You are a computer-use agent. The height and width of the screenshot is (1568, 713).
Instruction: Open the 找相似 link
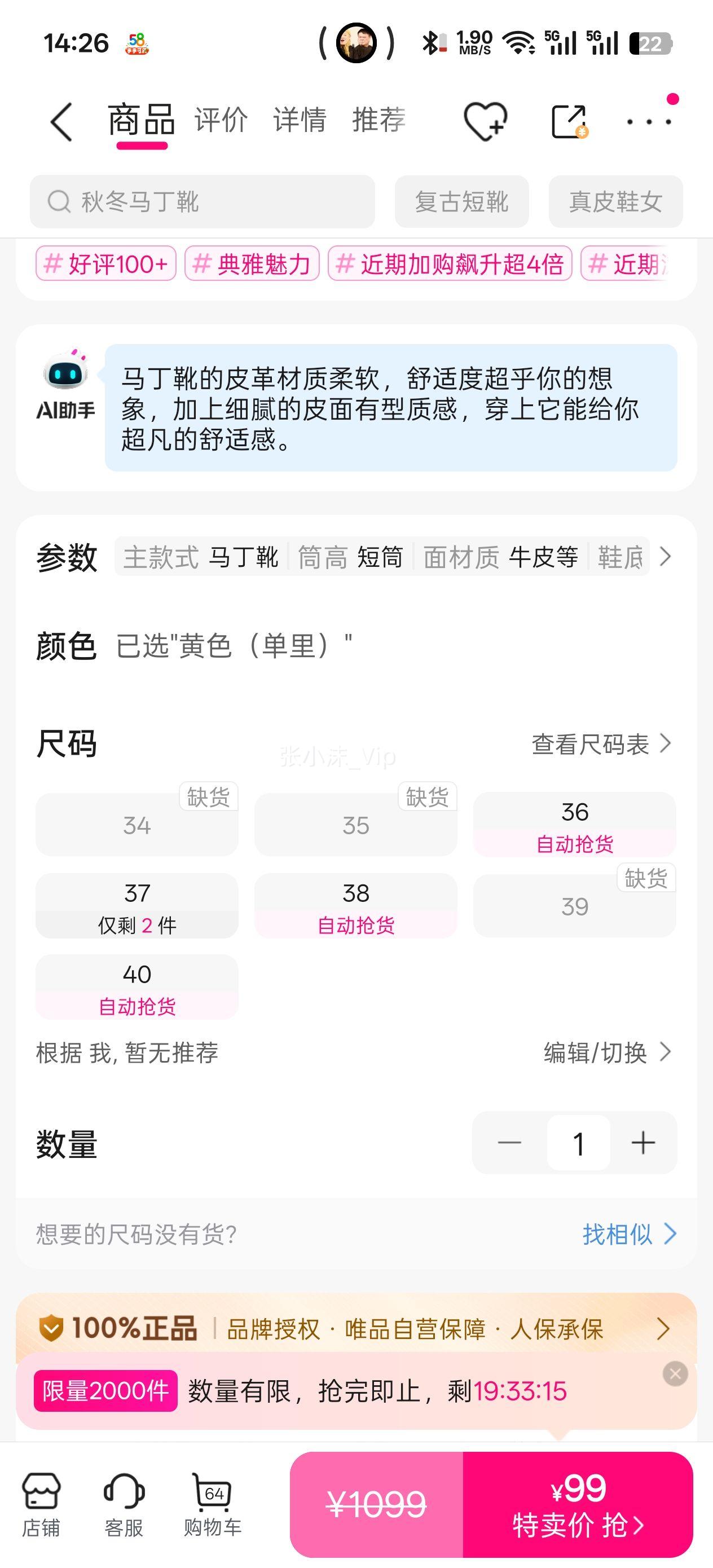[628, 1235]
